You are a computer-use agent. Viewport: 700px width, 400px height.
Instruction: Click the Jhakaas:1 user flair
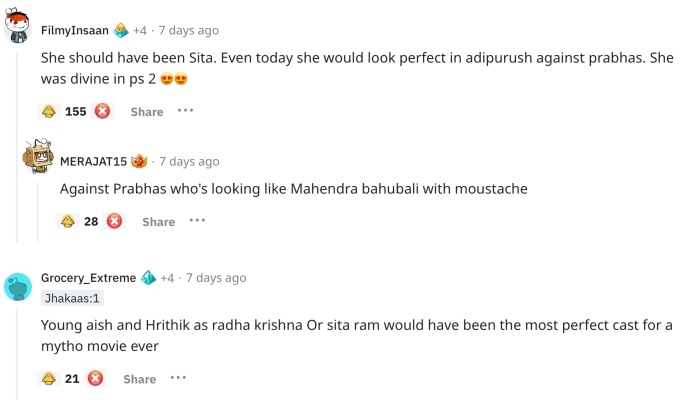73,298
